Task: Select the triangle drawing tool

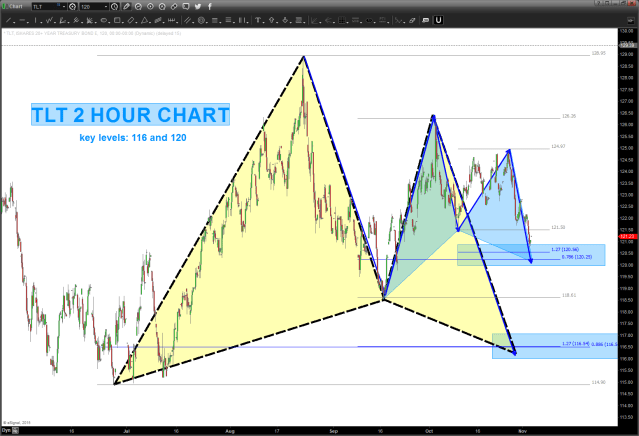Action: [144, 20]
